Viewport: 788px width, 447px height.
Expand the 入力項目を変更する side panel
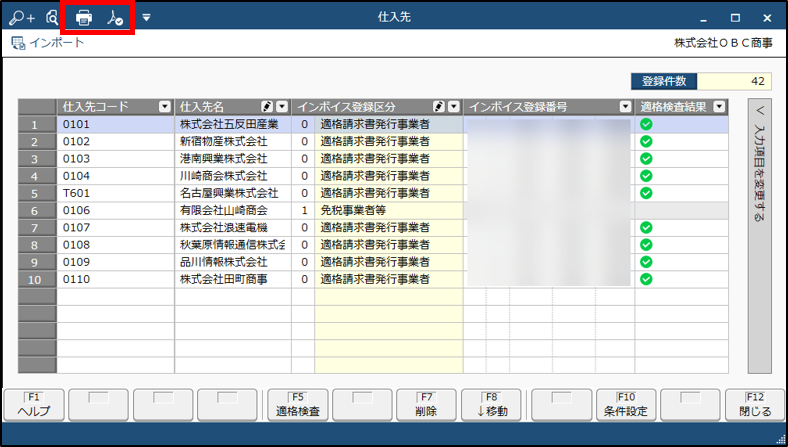point(759,236)
